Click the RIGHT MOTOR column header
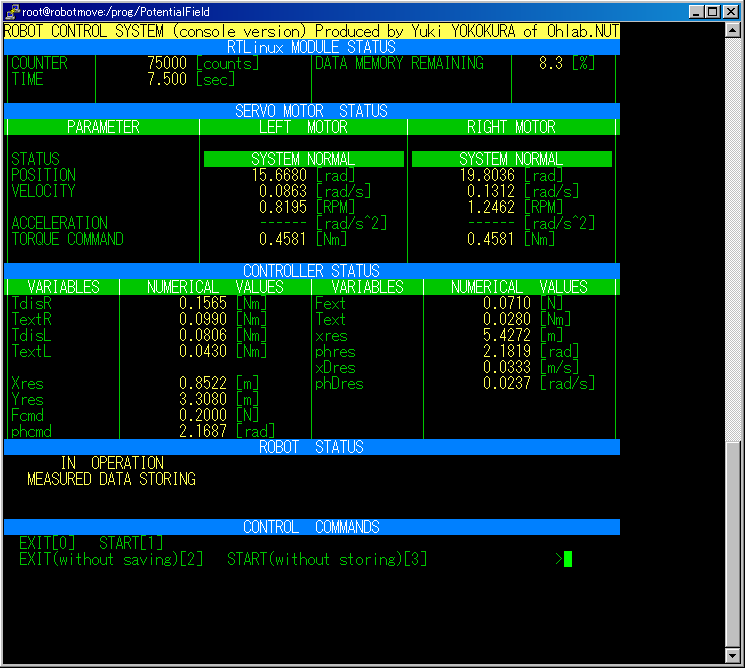The height and width of the screenshot is (668, 745). 511,127
